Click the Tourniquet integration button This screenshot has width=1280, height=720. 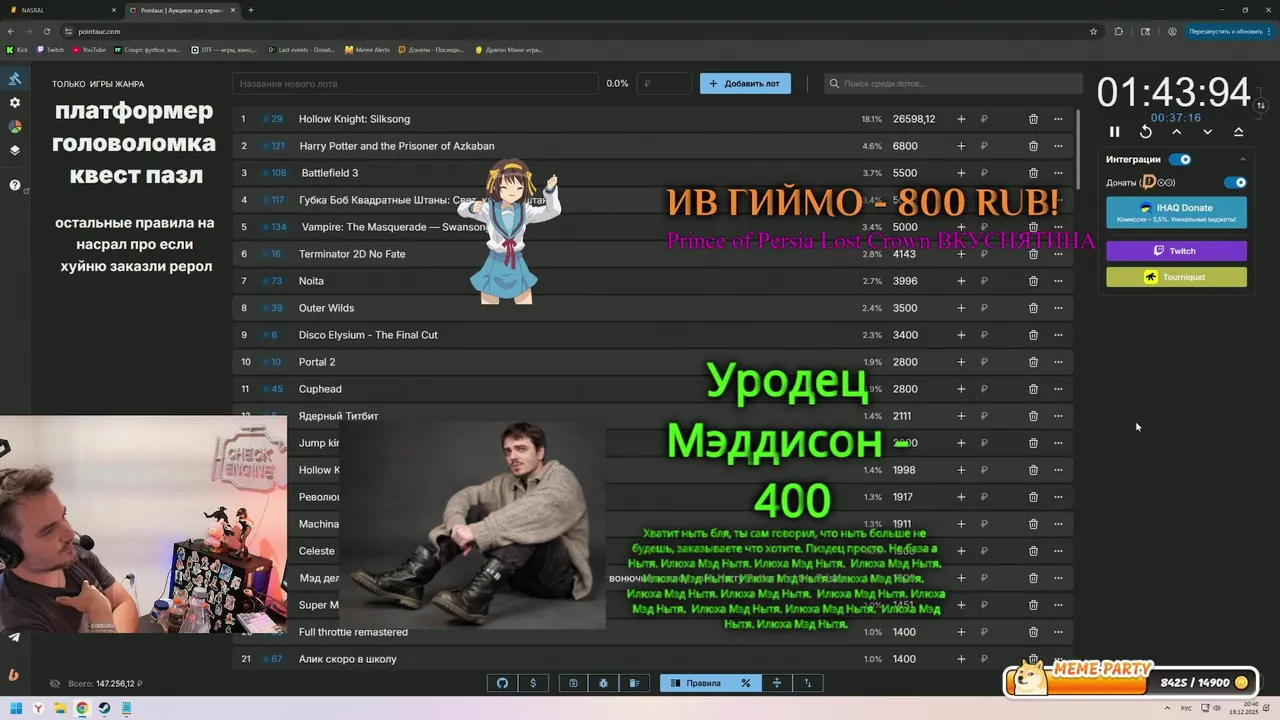point(1176,277)
